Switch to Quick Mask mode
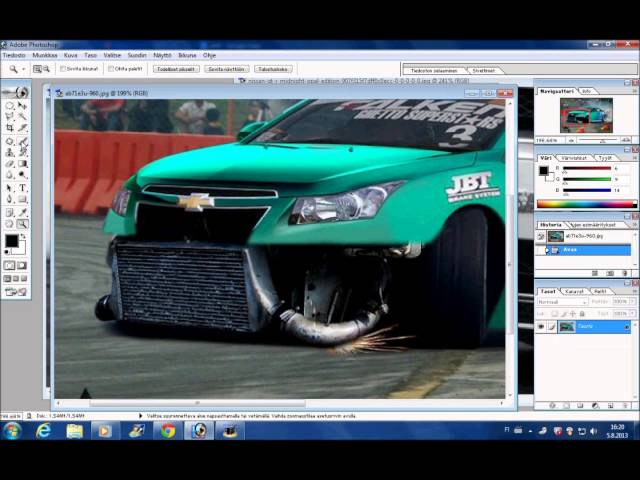 click(x=22, y=266)
